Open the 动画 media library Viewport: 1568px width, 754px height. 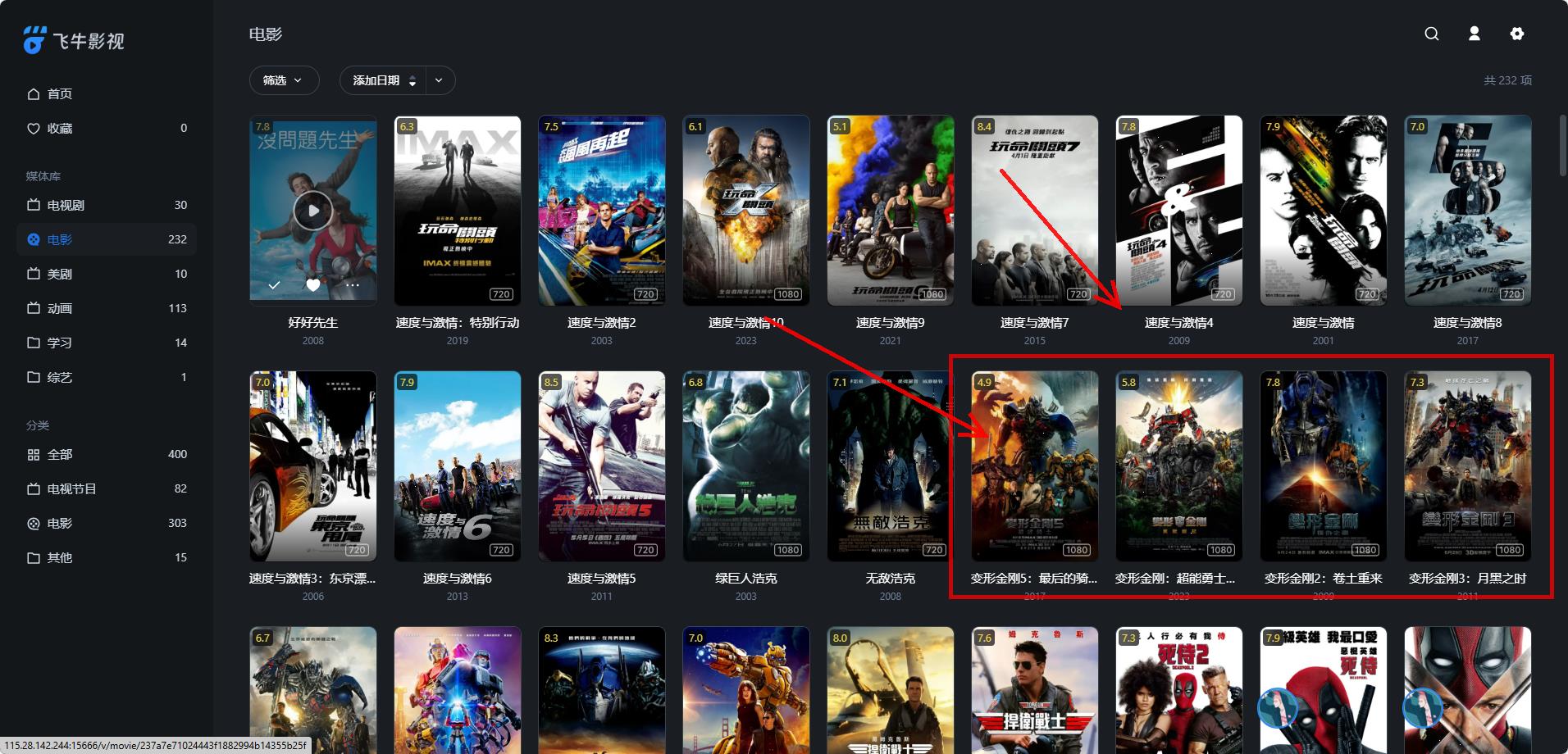coord(107,308)
